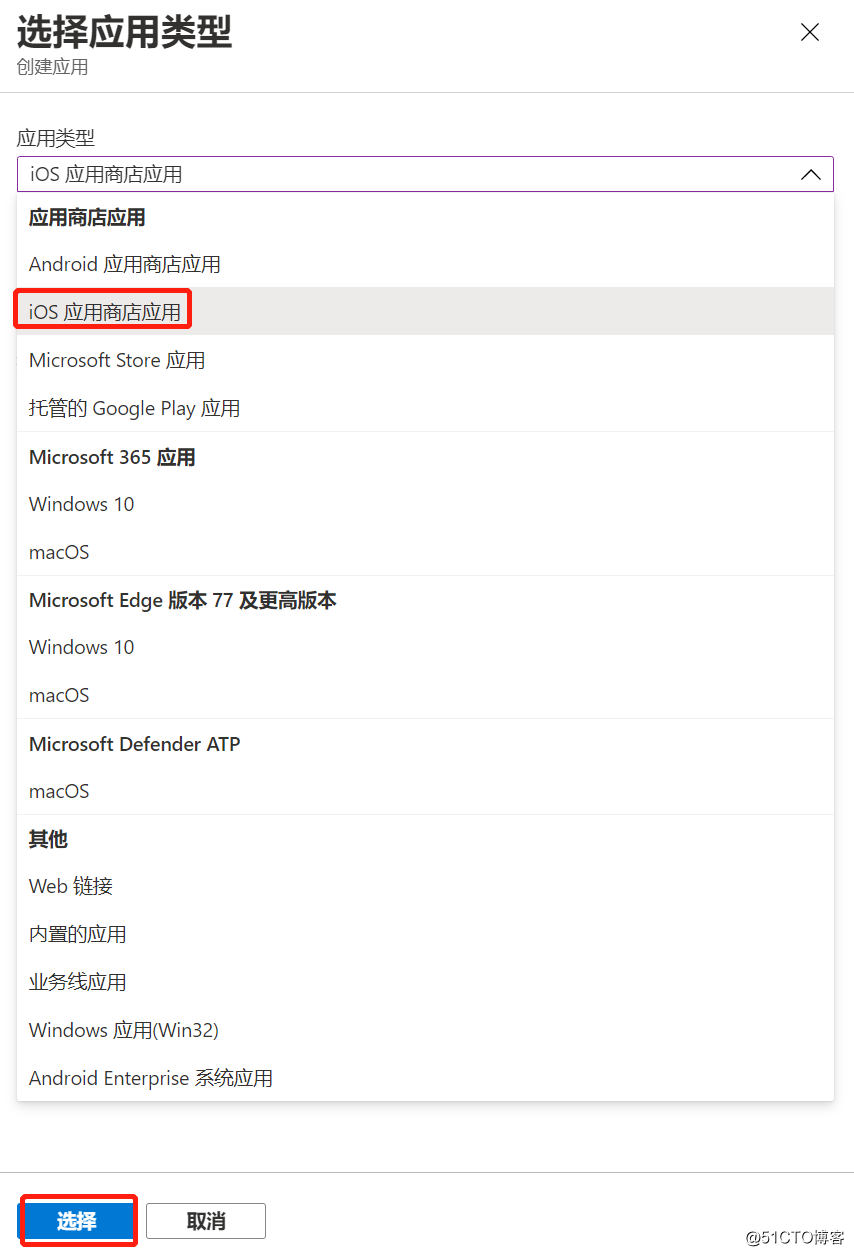854x1256 pixels.
Task: Pick Windows 应用(Win32) option
Action: coord(425,1030)
